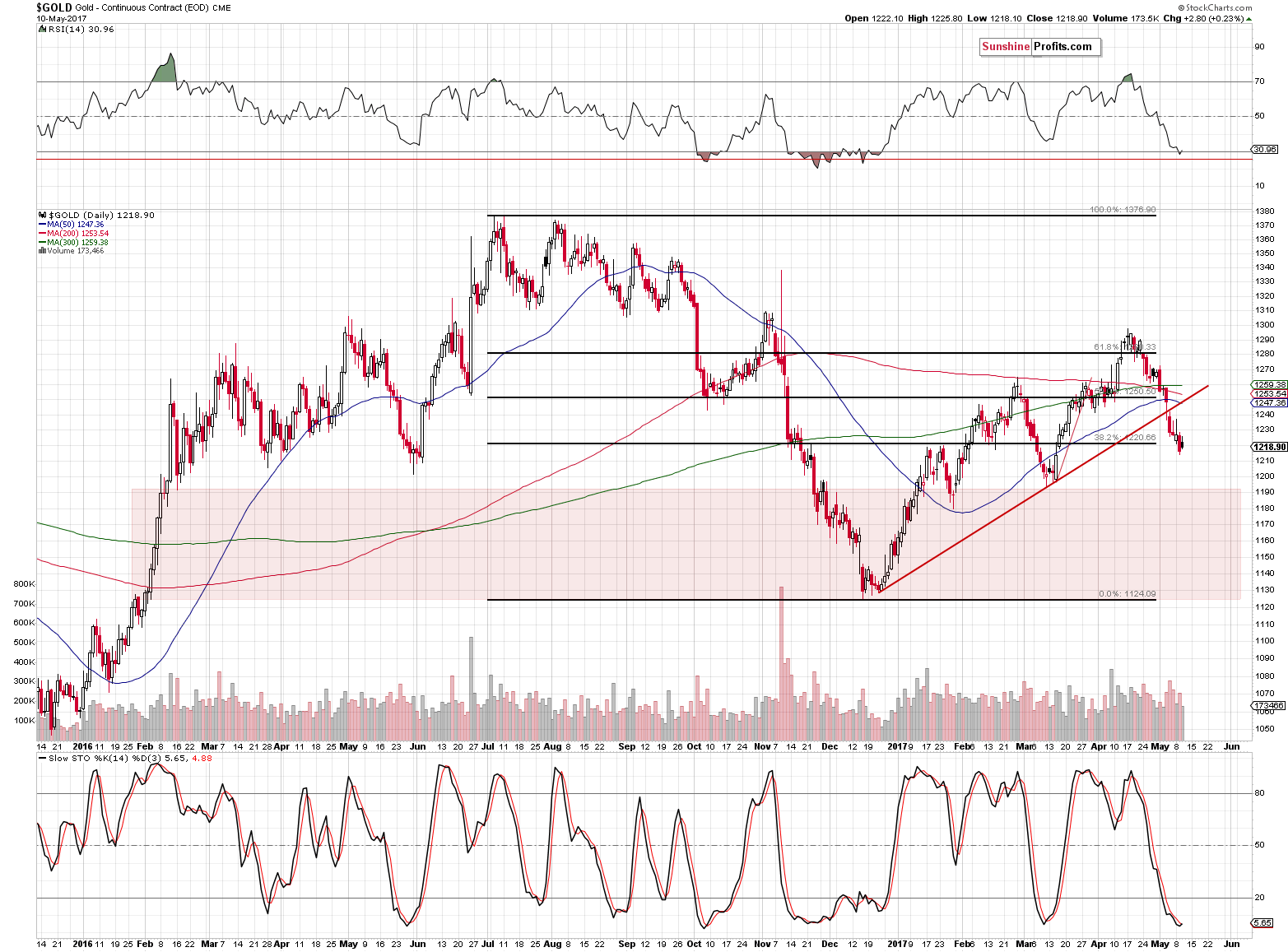Click the volume bars icon in legend
The image size is (1288, 952).
click(42, 251)
